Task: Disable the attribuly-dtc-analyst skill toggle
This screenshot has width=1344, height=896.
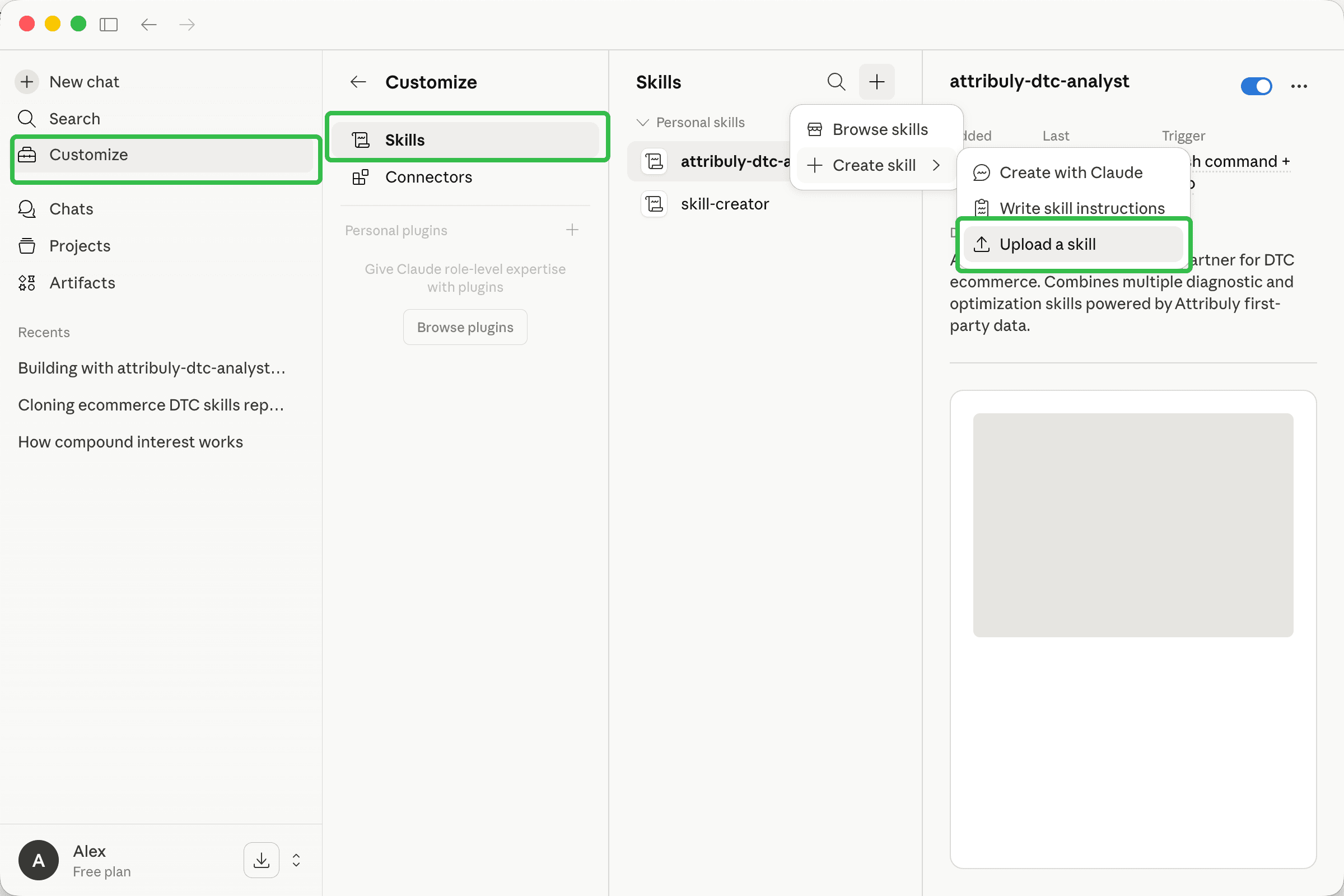Action: [1256, 86]
